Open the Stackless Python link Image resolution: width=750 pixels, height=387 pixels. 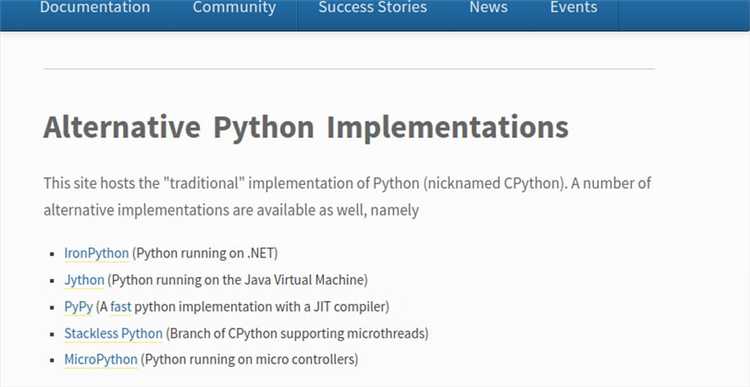(x=113, y=333)
